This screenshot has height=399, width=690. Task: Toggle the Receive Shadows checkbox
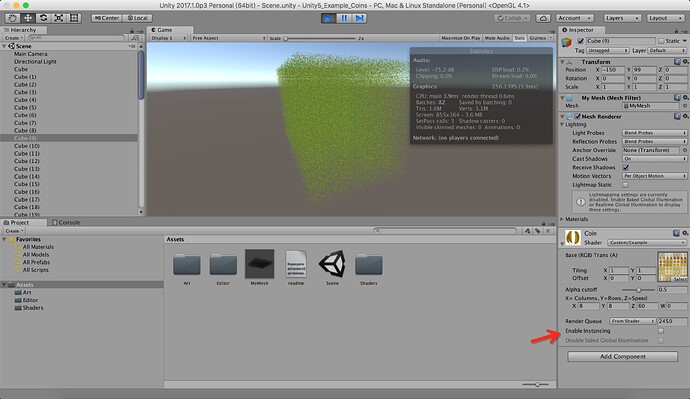(625, 168)
